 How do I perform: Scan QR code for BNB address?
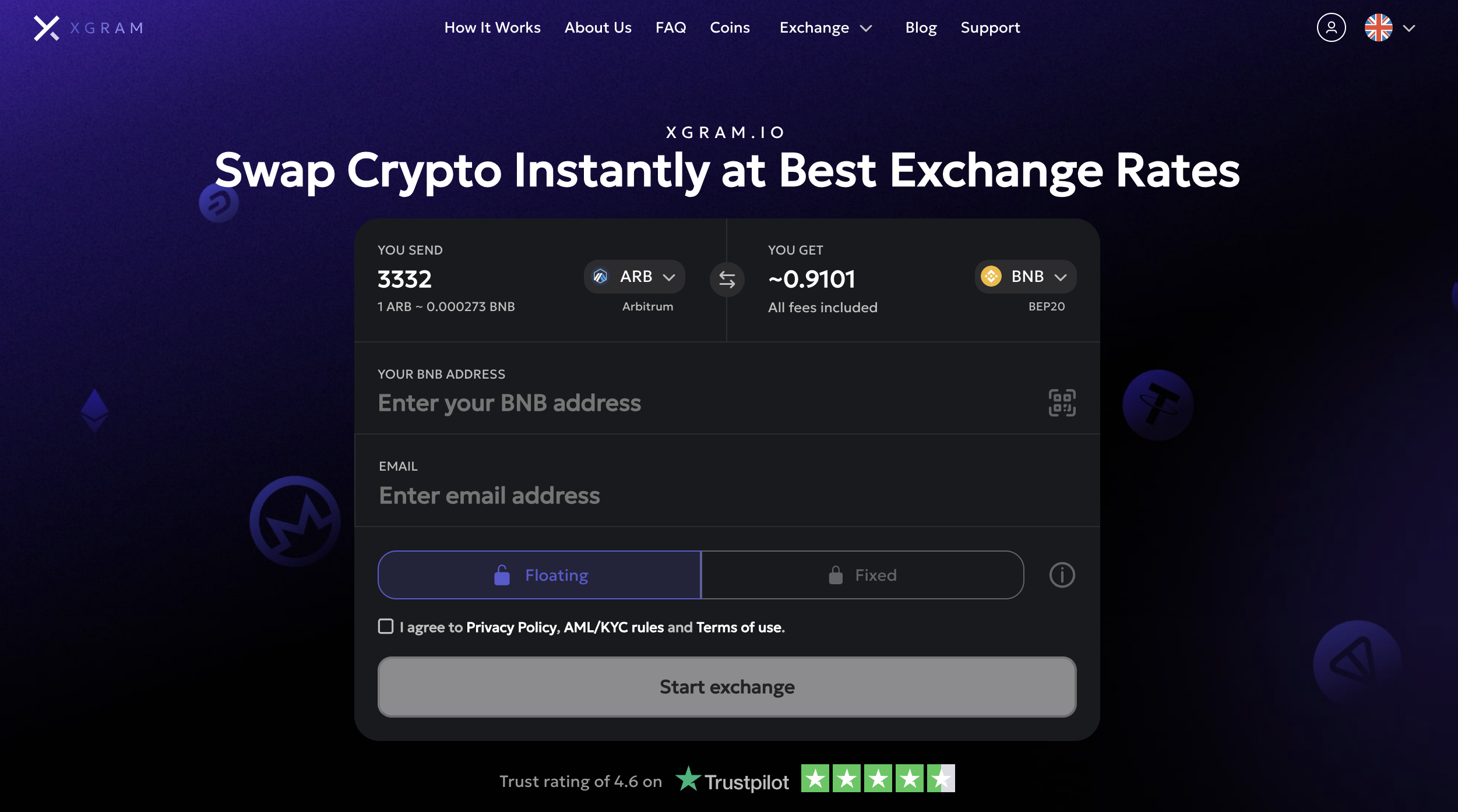coord(1062,403)
